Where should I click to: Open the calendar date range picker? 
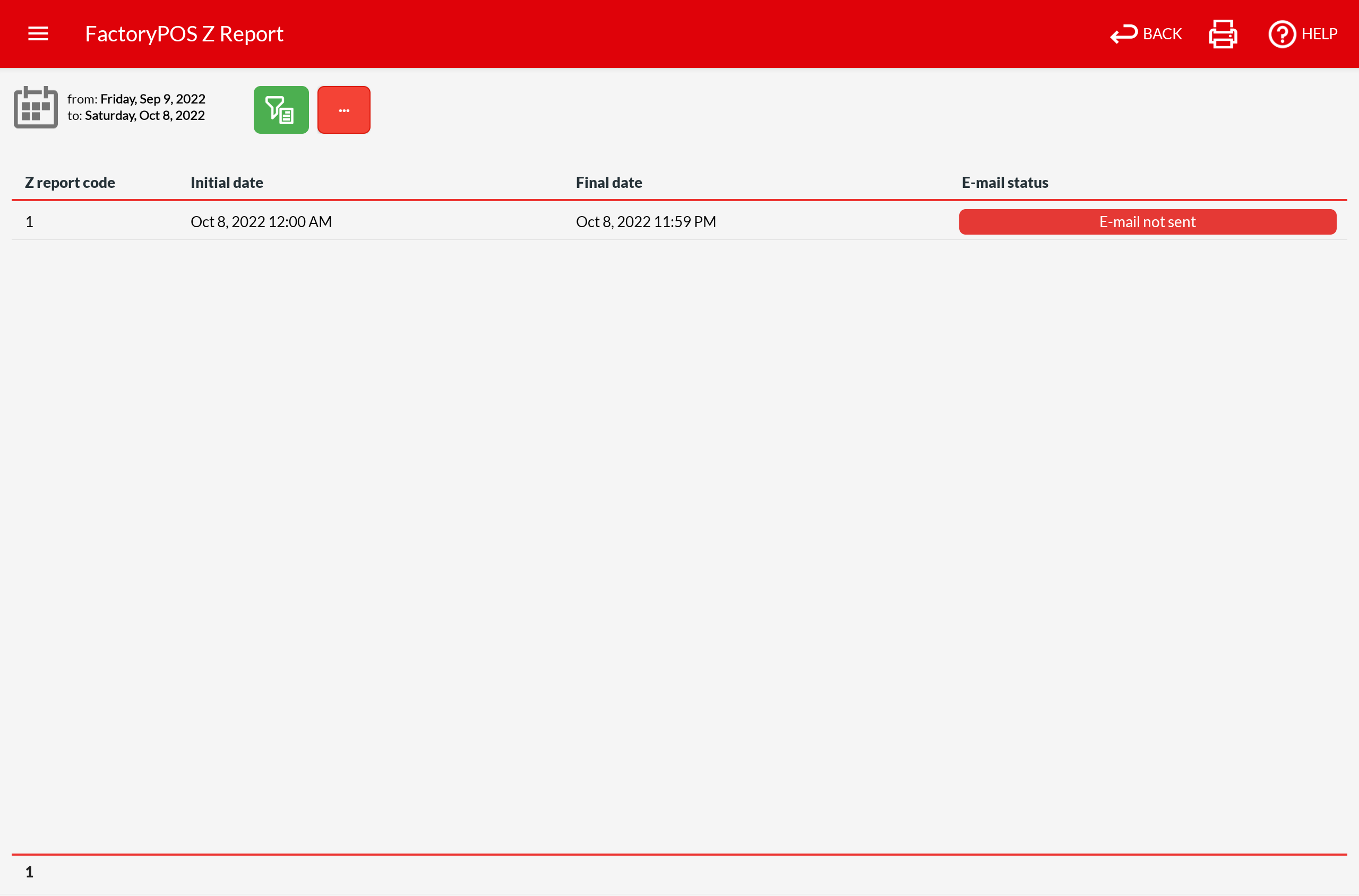pos(36,107)
